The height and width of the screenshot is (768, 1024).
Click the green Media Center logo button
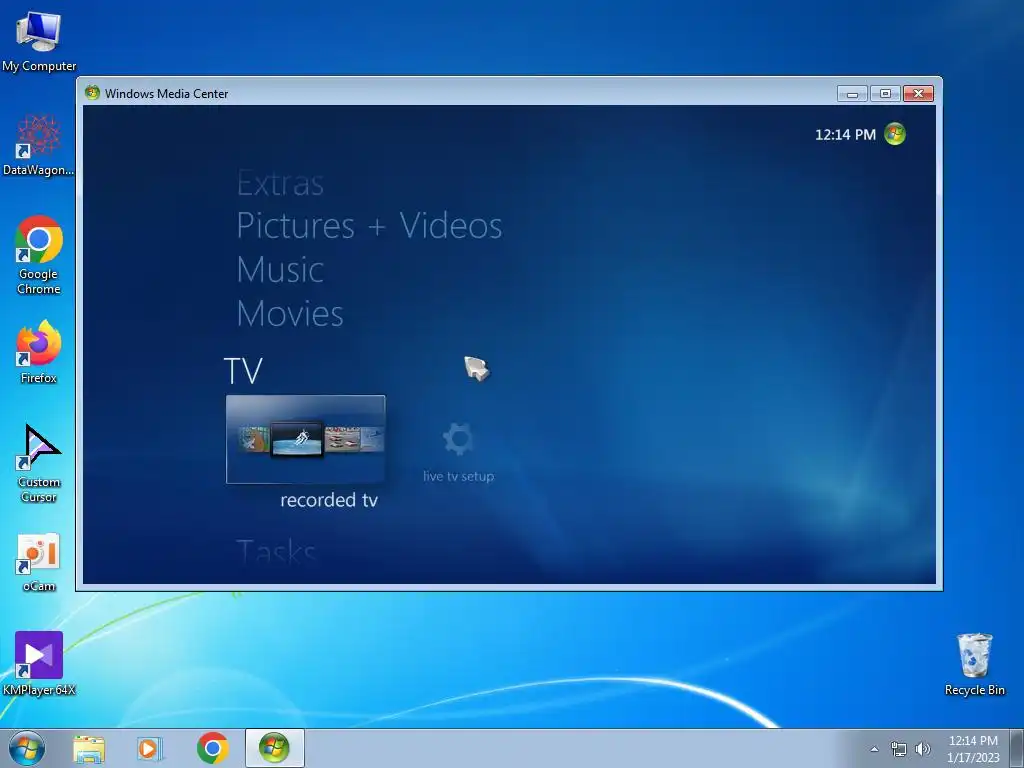click(x=895, y=134)
